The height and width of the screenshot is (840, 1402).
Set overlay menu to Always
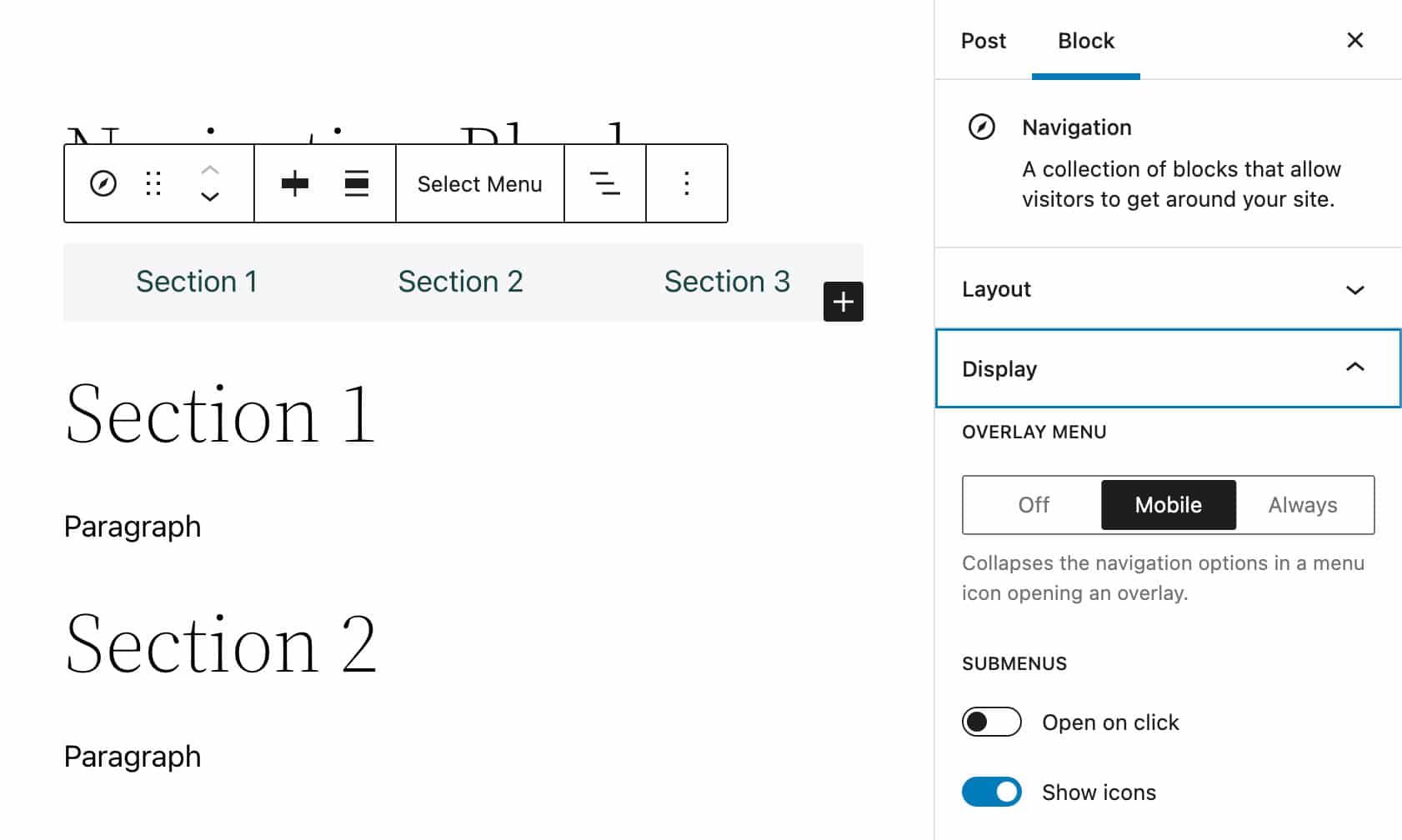[1303, 505]
